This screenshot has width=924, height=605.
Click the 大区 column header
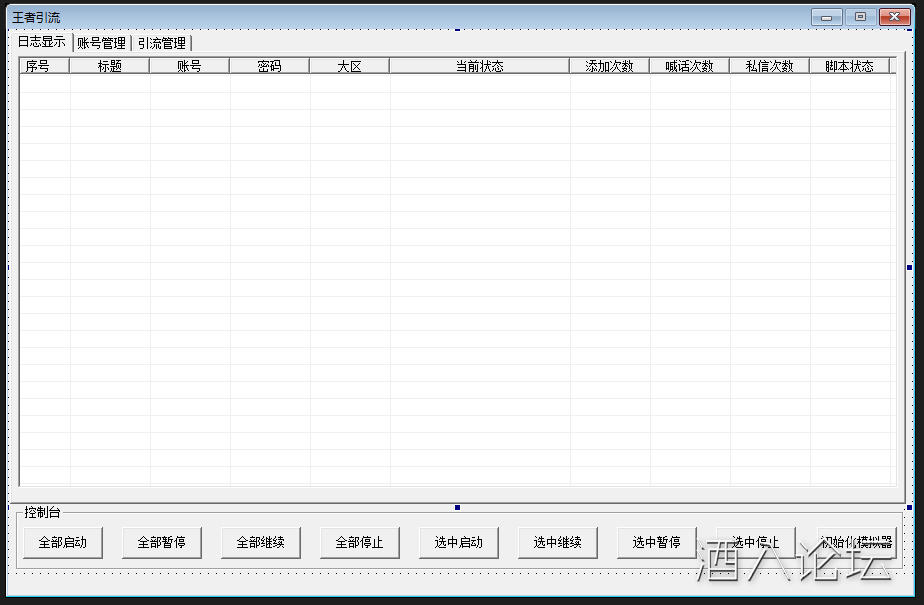(x=349, y=66)
